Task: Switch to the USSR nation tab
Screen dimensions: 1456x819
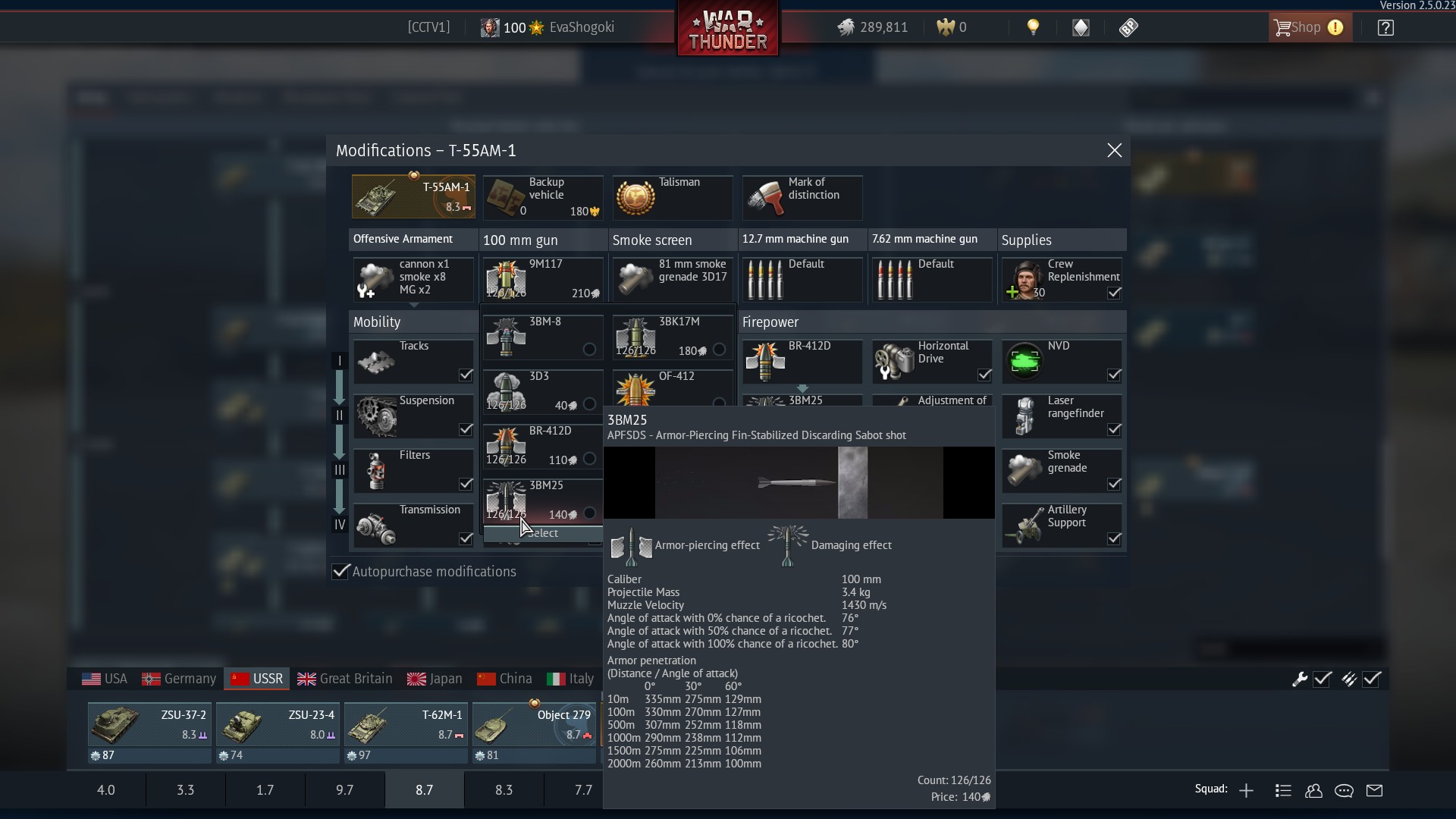Action: click(257, 679)
